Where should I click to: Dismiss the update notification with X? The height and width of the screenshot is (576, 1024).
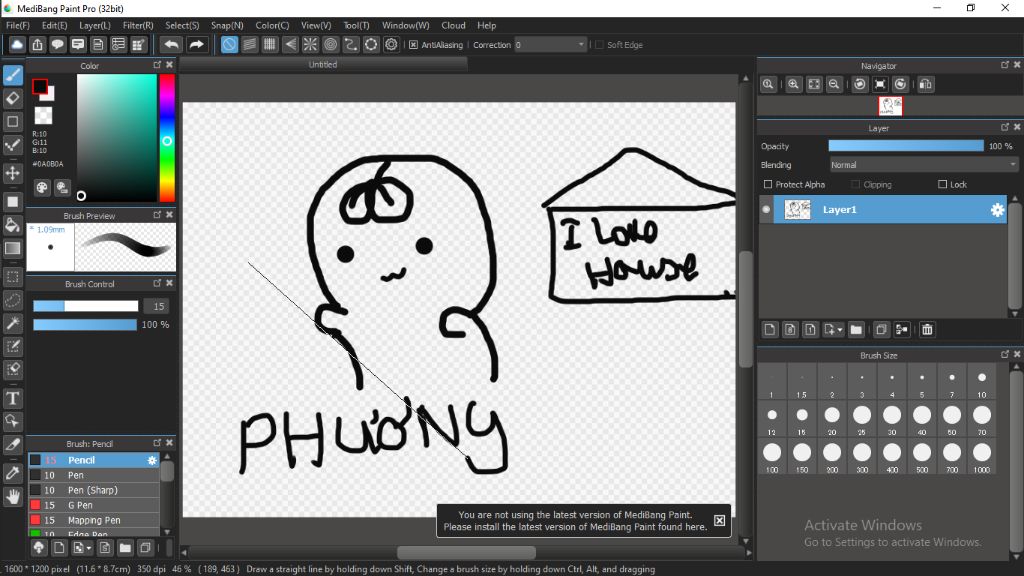tap(719, 520)
